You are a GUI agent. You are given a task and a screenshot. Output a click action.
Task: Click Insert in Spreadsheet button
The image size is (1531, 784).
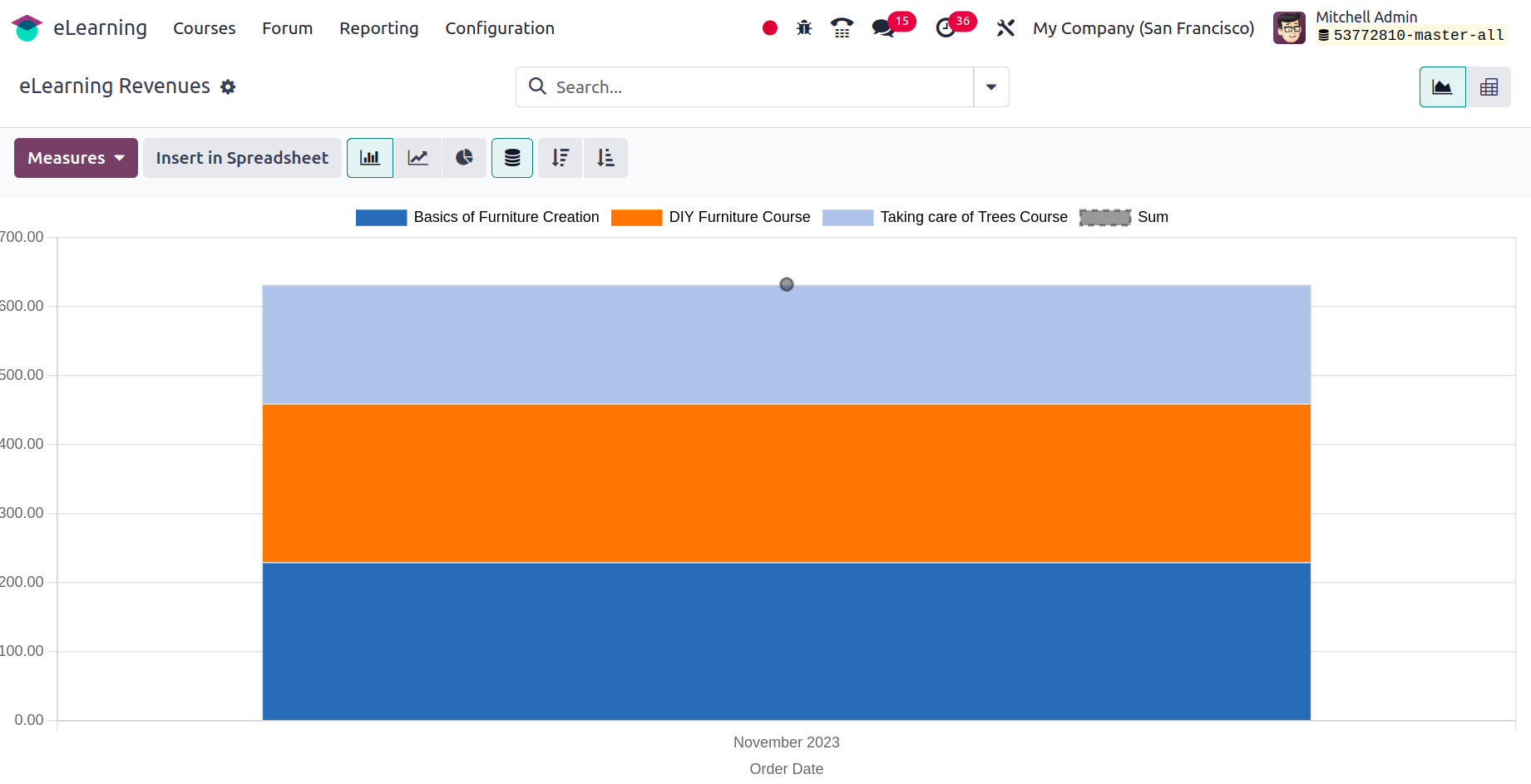[x=242, y=158]
